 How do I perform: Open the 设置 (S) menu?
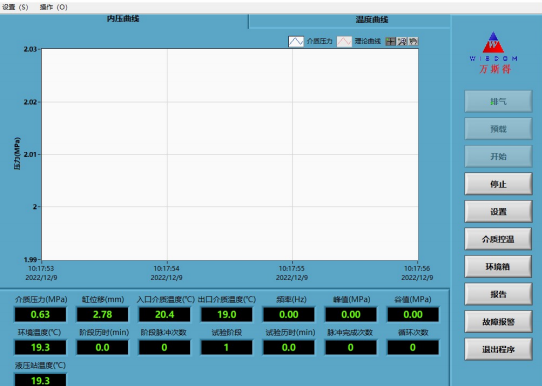tap(15, 7)
